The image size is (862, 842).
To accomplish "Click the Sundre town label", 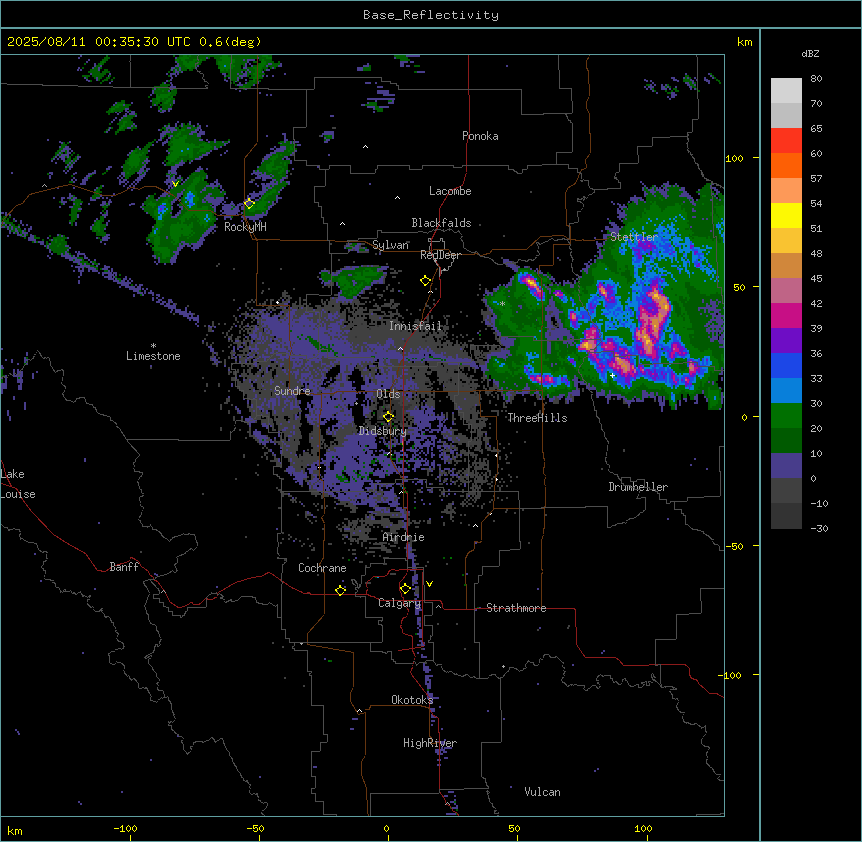I will pos(292,391).
